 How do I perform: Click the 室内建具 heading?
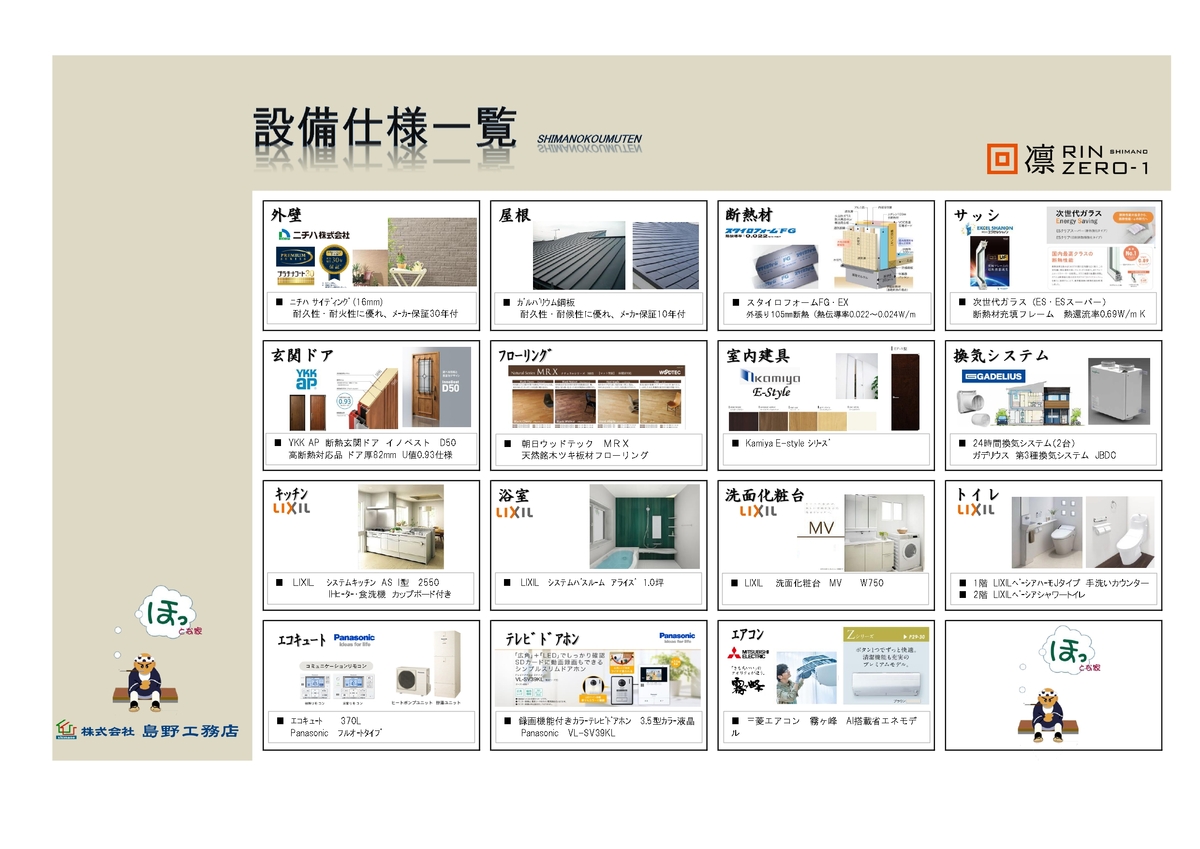tap(757, 355)
